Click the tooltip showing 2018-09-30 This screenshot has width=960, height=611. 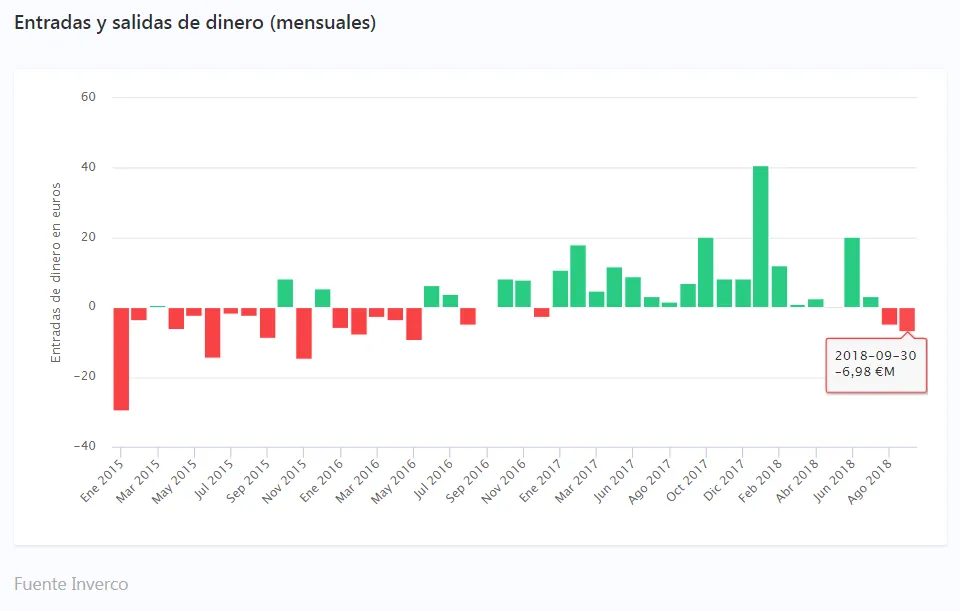coord(876,364)
